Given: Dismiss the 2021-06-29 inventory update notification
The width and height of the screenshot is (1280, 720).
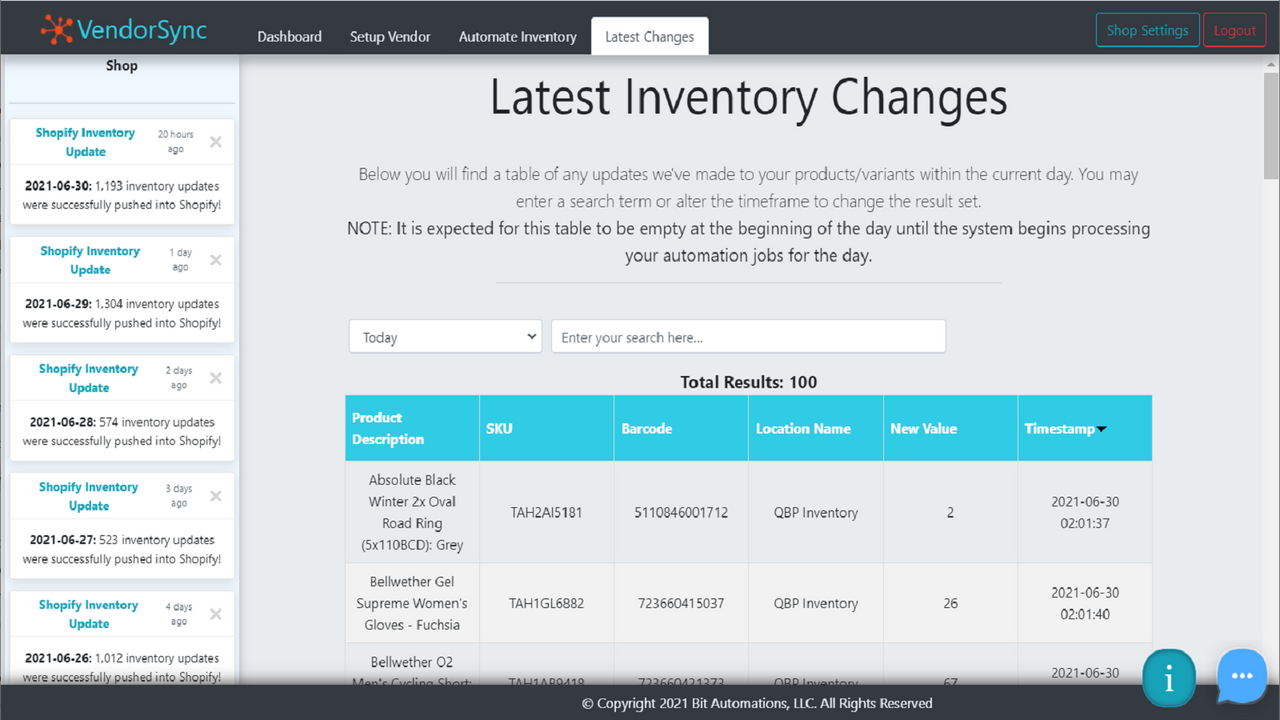Looking at the screenshot, I should pos(215,260).
